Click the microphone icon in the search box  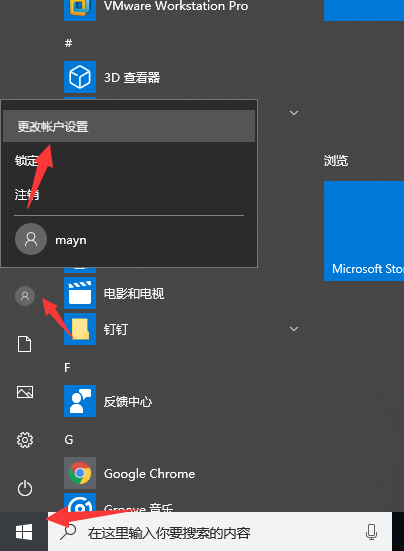pos(371,532)
